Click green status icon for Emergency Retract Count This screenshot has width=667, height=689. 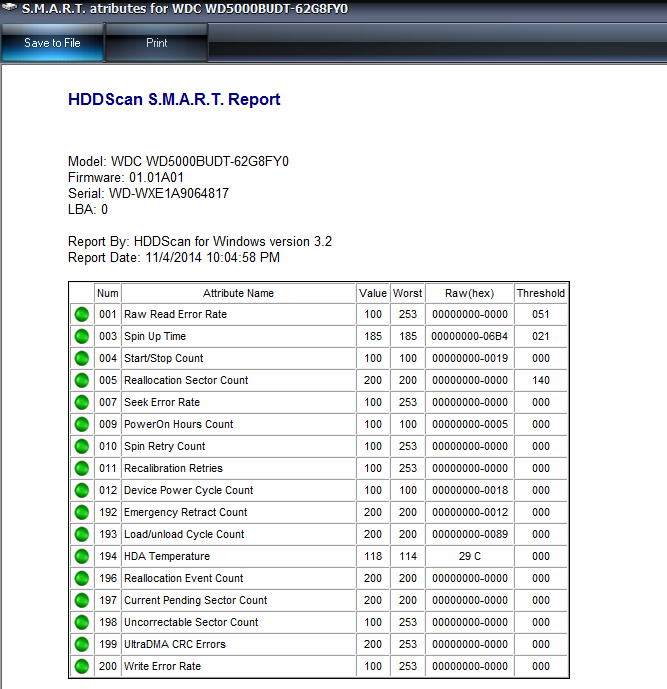[82, 512]
